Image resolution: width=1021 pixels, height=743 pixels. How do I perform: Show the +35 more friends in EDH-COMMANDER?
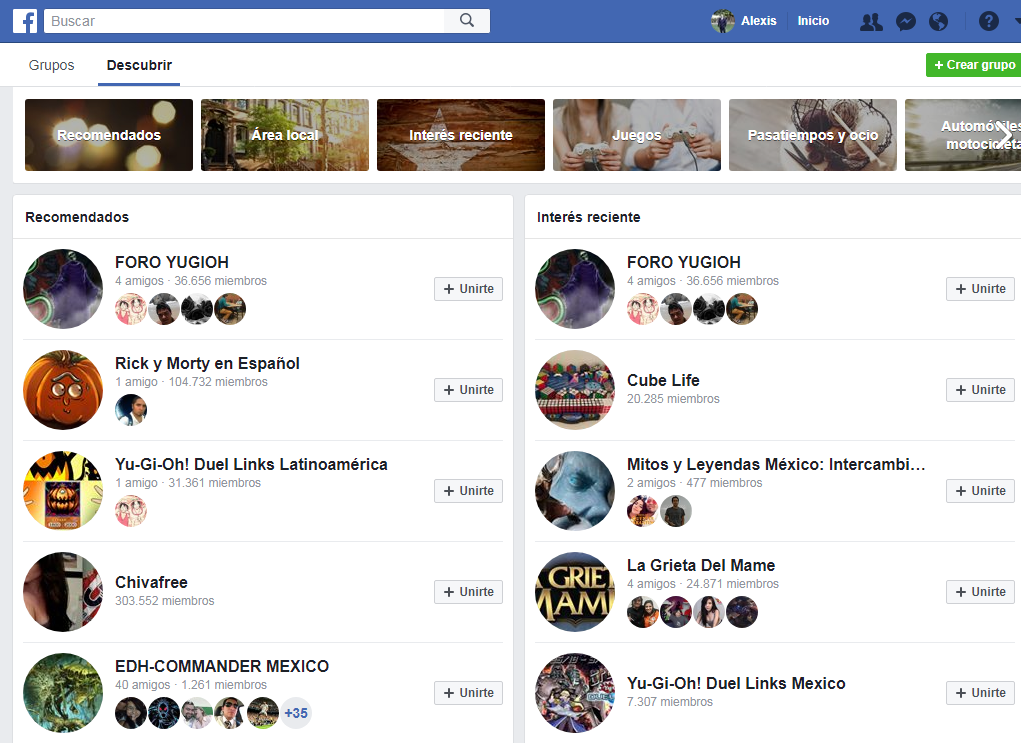[x=296, y=713]
